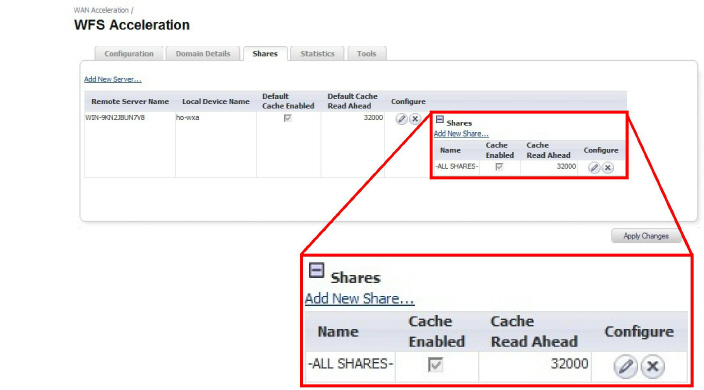The width and height of the screenshot is (704, 390).
Task: Collapse Shares using enlarged minus icon
Action: pyautogui.click(x=317, y=270)
